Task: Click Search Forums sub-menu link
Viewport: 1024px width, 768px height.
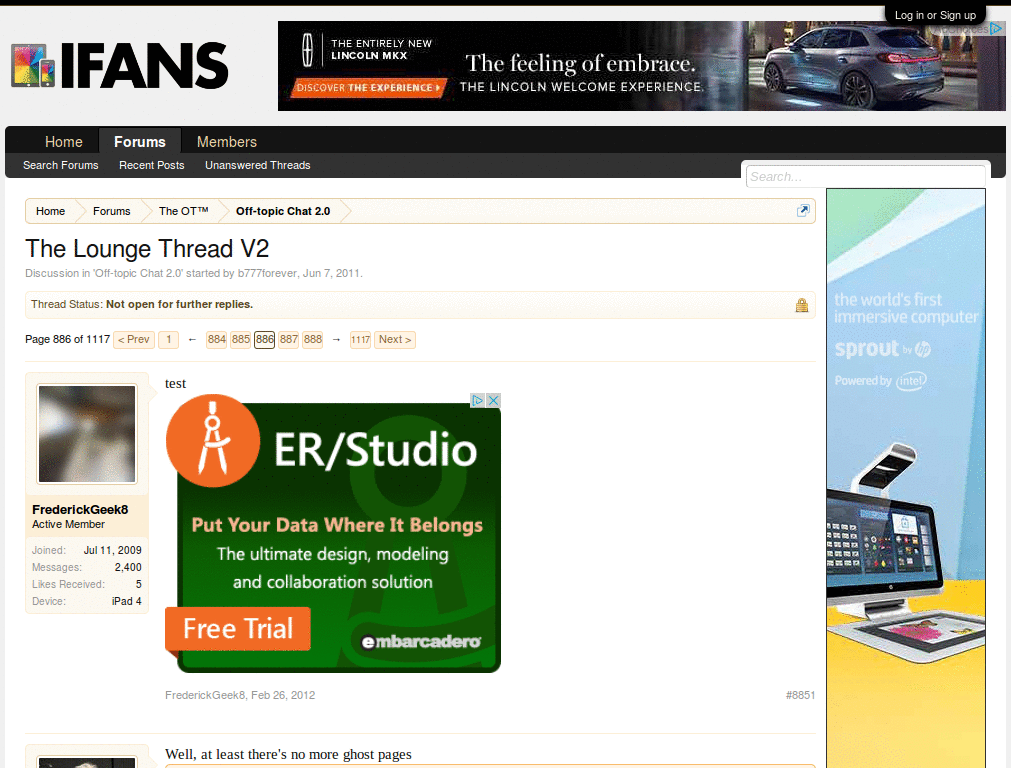Action: click(x=61, y=165)
